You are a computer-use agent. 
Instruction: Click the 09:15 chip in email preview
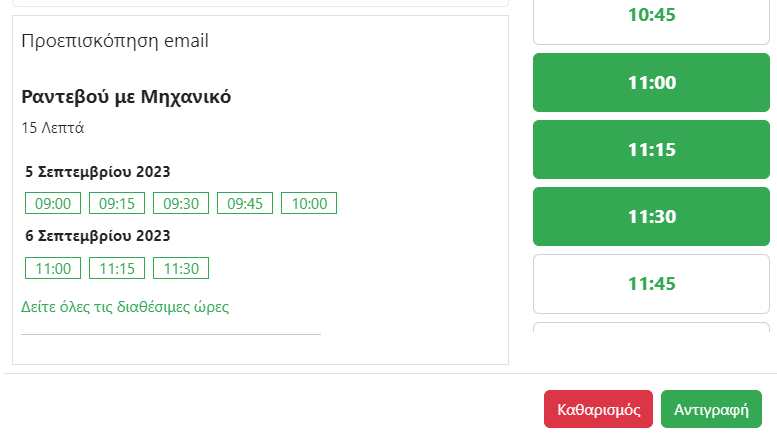(117, 203)
